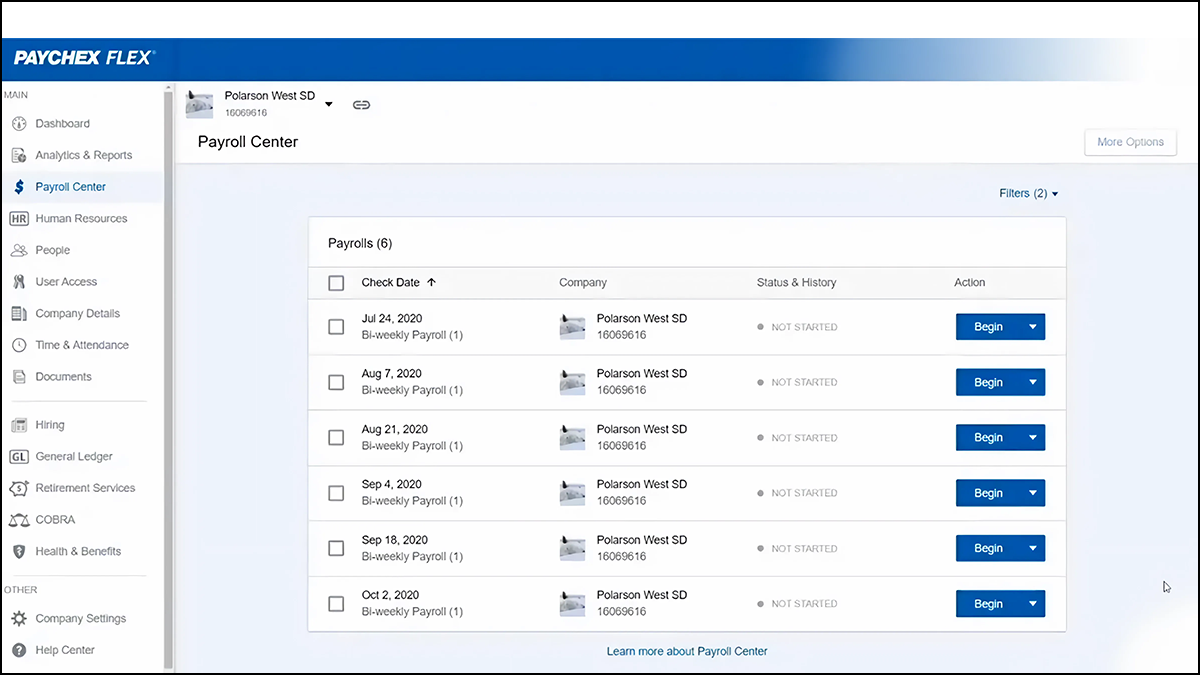1200x675 pixels.
Task: Click the Human Resources HR icon
Action: (18, 219)
